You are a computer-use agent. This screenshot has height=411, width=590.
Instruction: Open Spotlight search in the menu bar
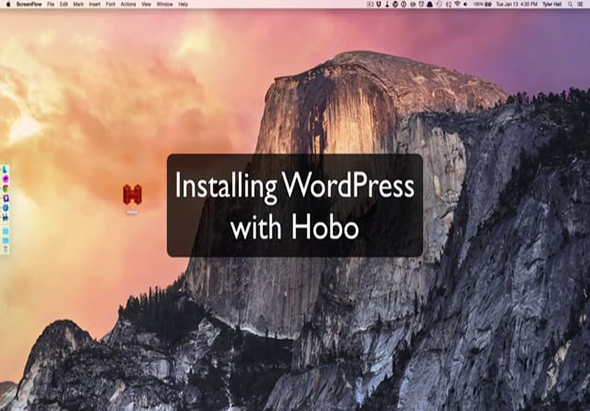(x=570, y=4)
